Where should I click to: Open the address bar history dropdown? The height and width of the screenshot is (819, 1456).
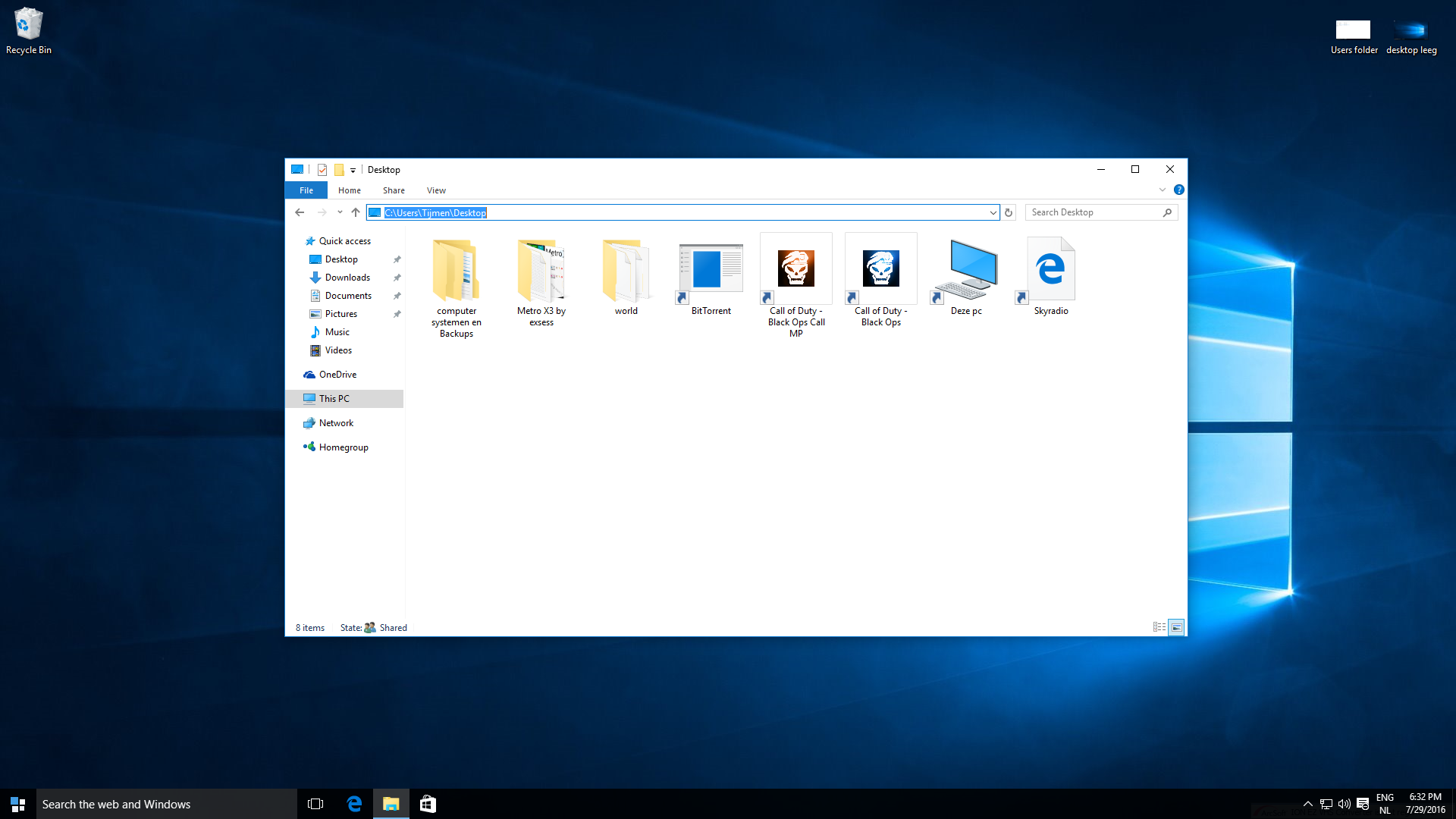993,213
